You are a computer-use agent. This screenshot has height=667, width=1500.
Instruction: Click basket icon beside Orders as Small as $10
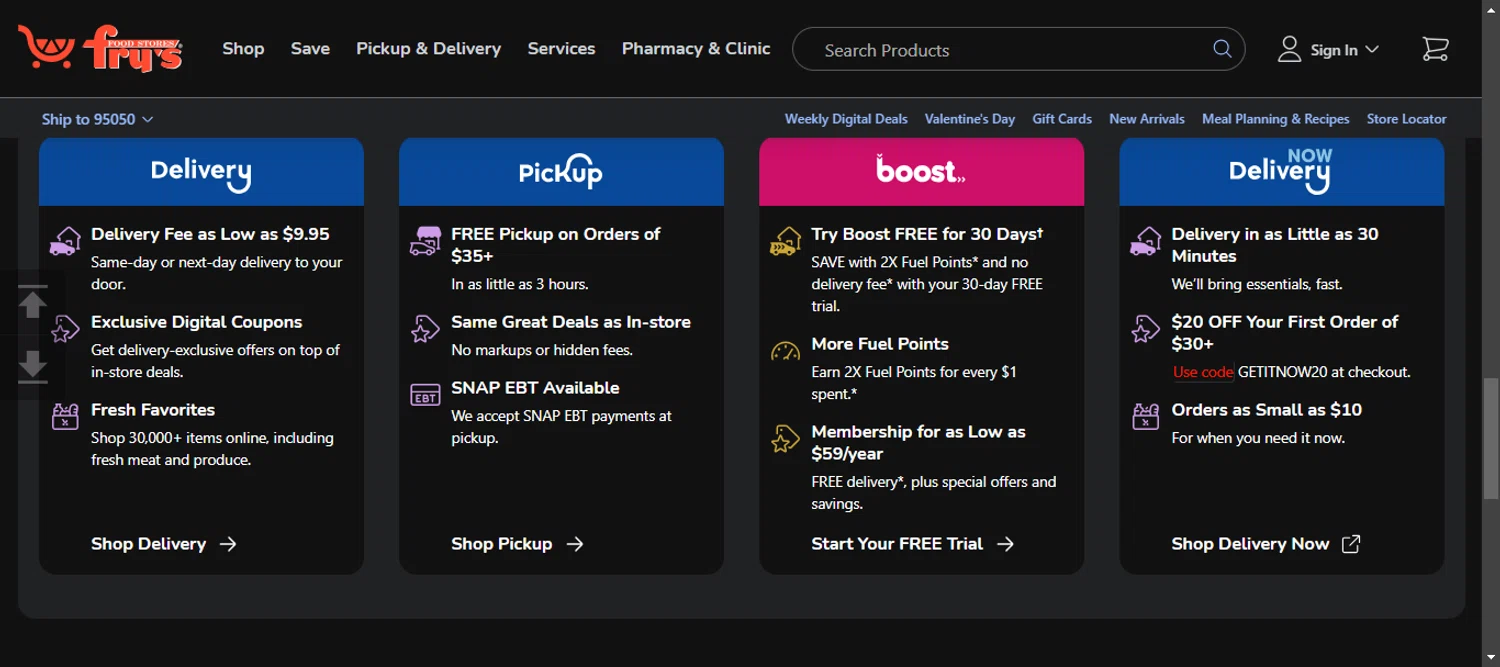[1145, 416]
